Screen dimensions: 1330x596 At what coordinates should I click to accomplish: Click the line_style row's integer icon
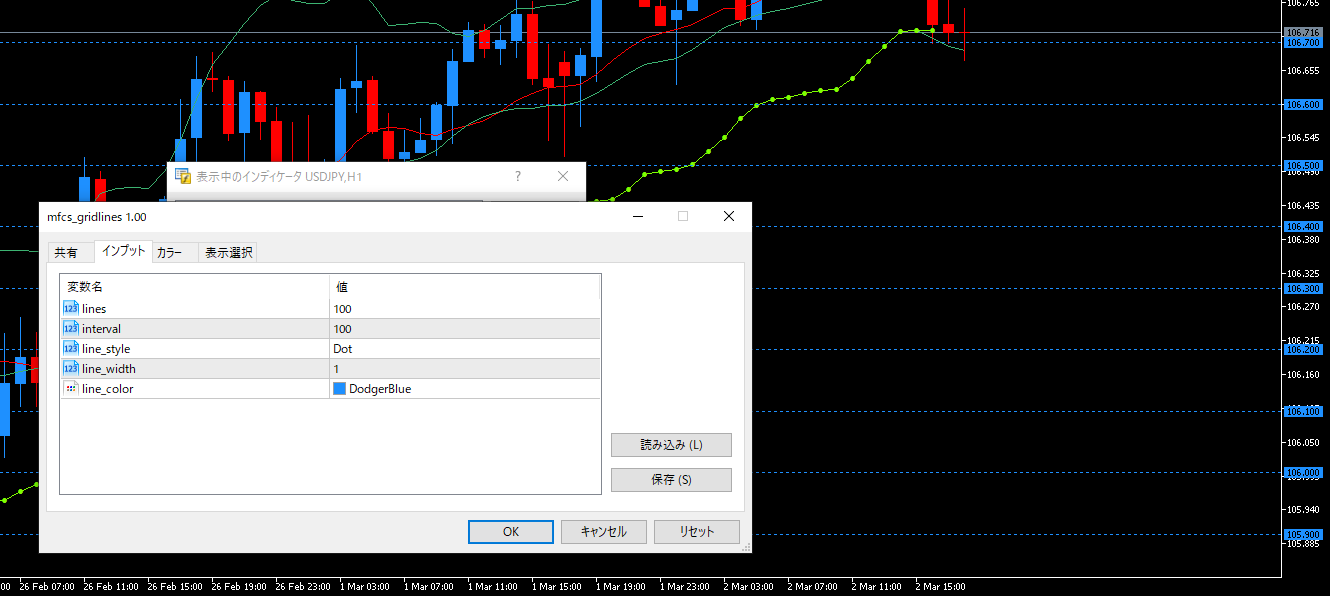click(x=71, y=348)
